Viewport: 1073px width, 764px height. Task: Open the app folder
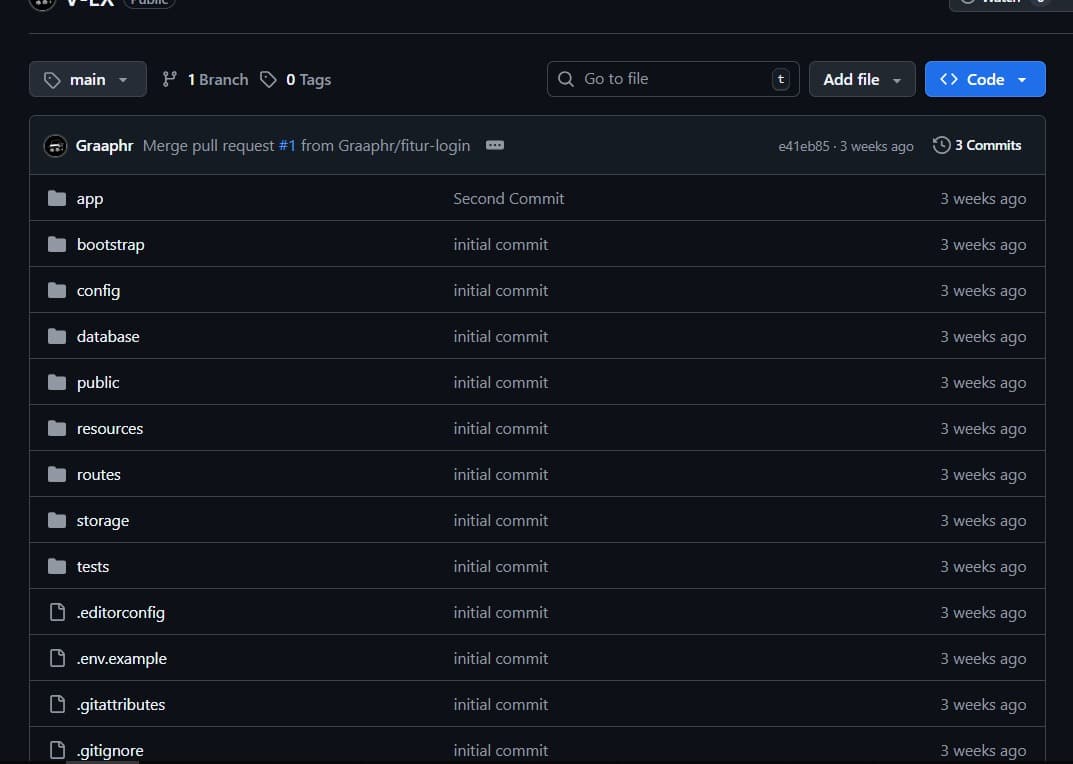pos(90,199)
